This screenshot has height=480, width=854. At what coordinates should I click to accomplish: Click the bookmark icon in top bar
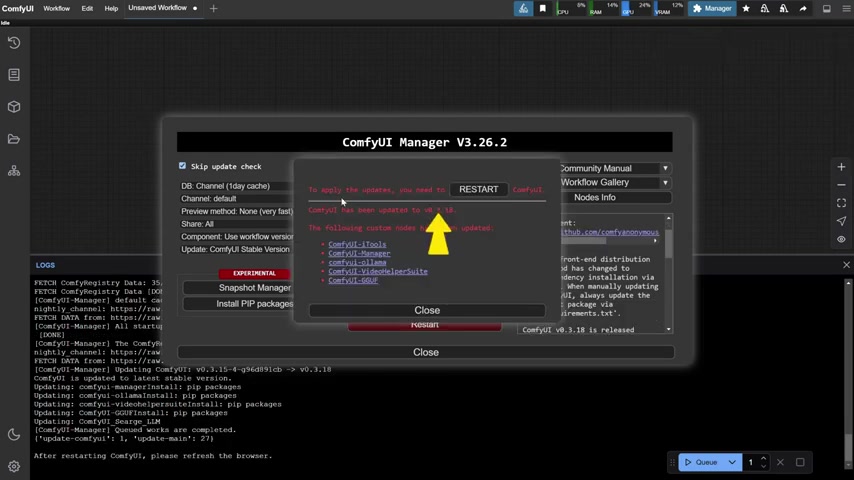coord(542,8)
